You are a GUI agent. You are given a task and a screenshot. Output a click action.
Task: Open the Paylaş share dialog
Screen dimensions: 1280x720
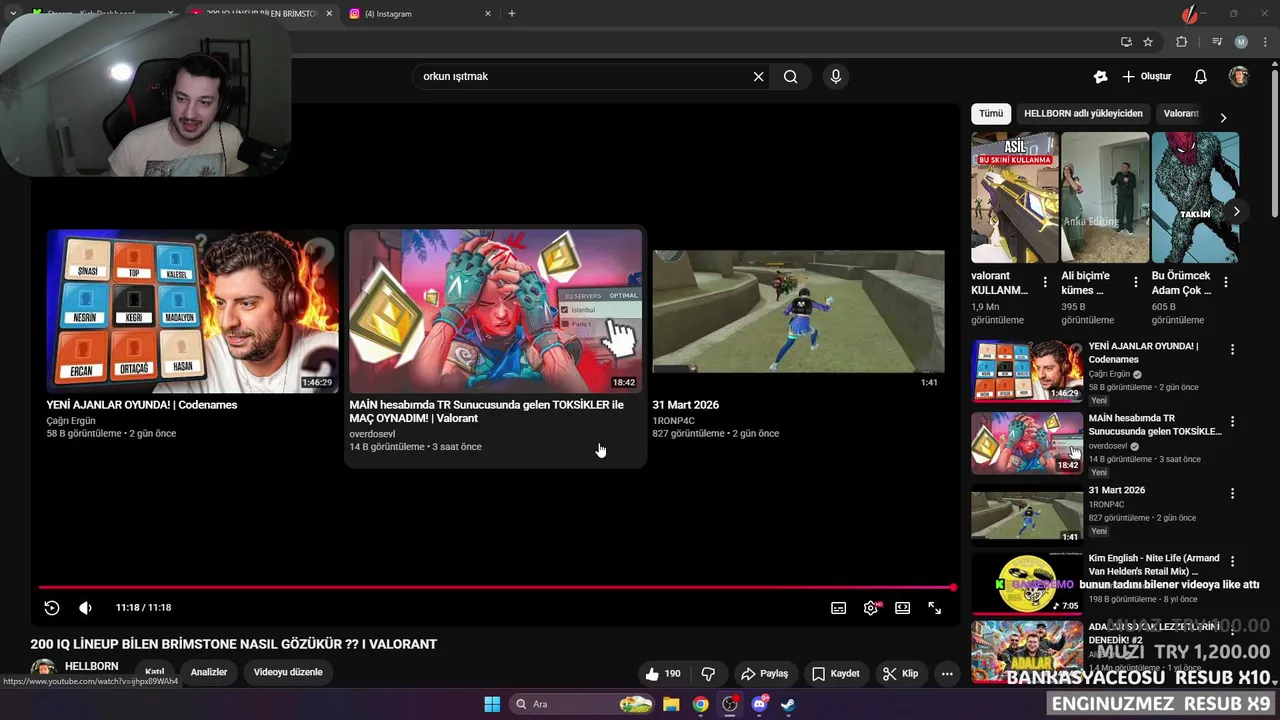point(764,674)
